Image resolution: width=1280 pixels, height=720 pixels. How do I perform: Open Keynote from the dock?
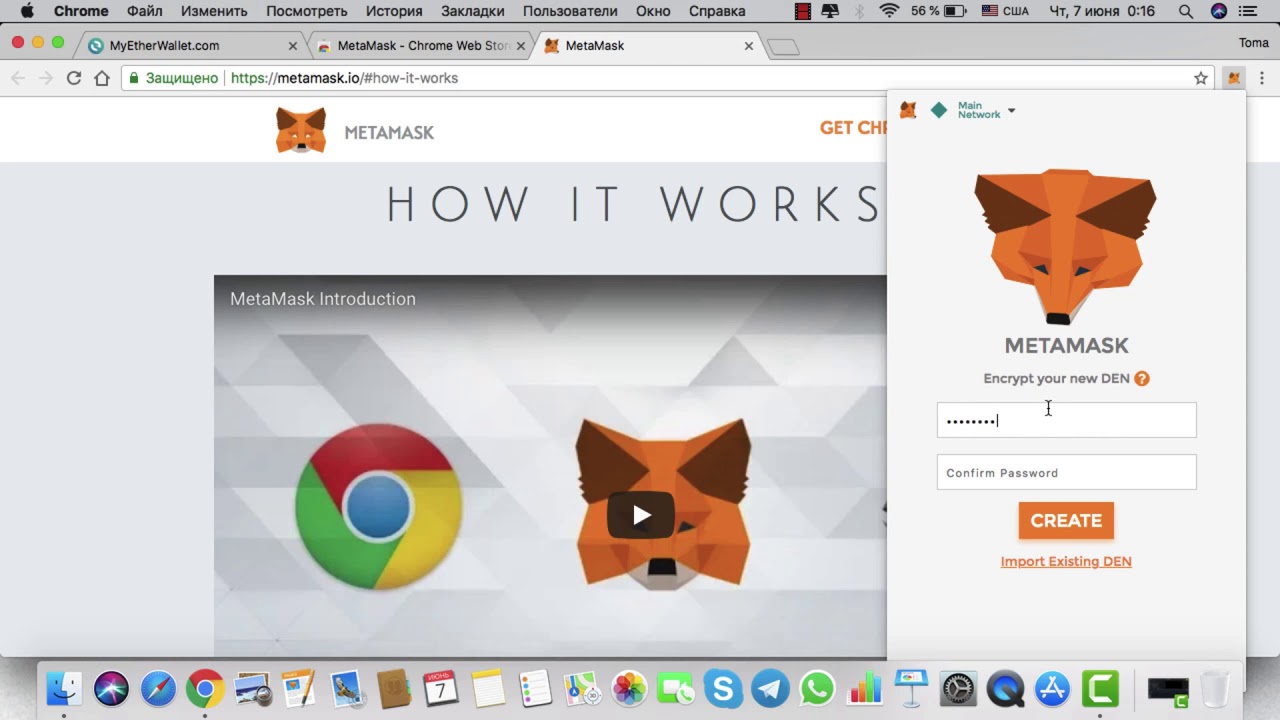(x=911, y=689)
